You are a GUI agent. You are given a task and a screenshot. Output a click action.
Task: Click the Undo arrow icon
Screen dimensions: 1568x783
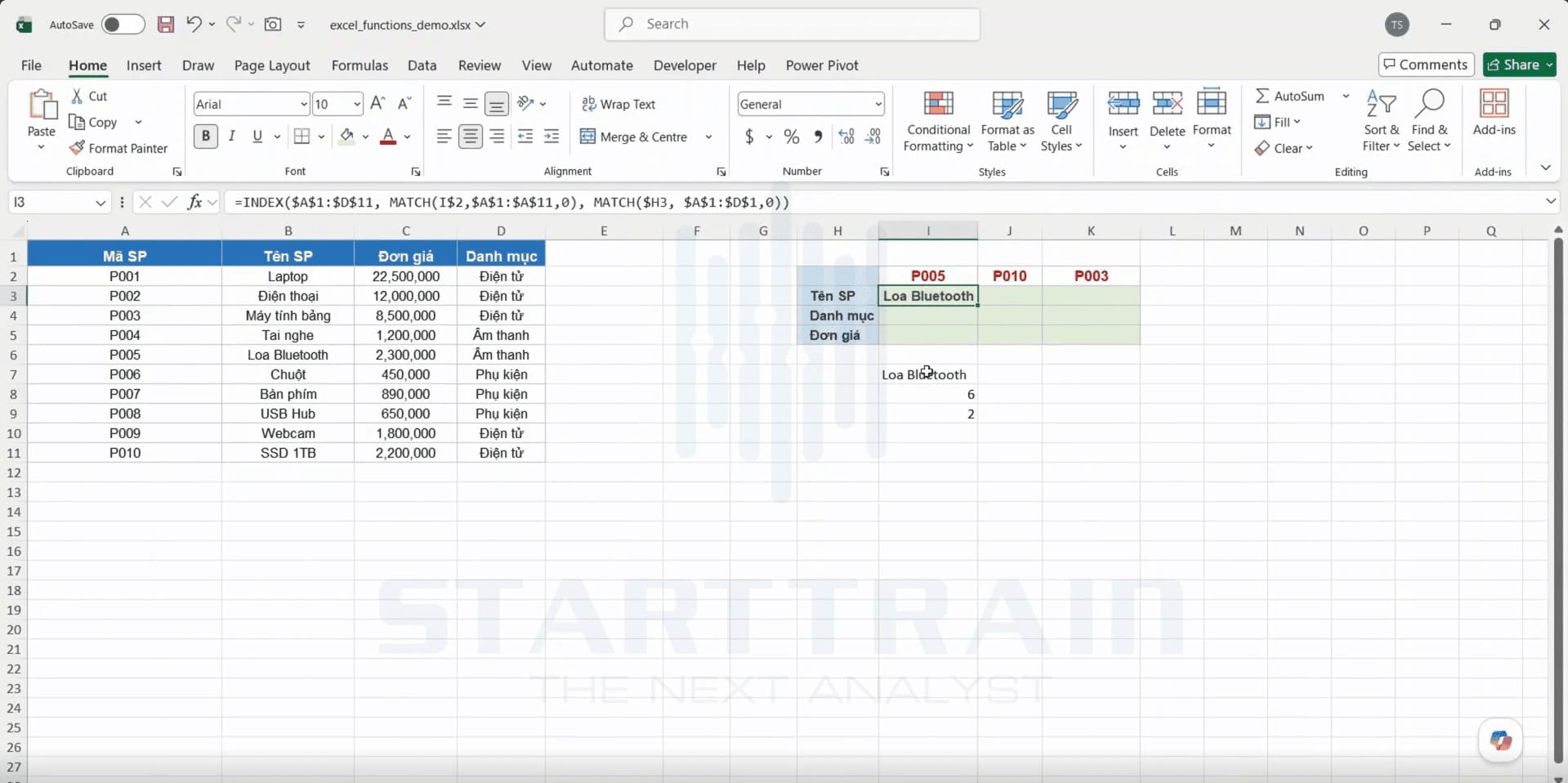[194, 24]
